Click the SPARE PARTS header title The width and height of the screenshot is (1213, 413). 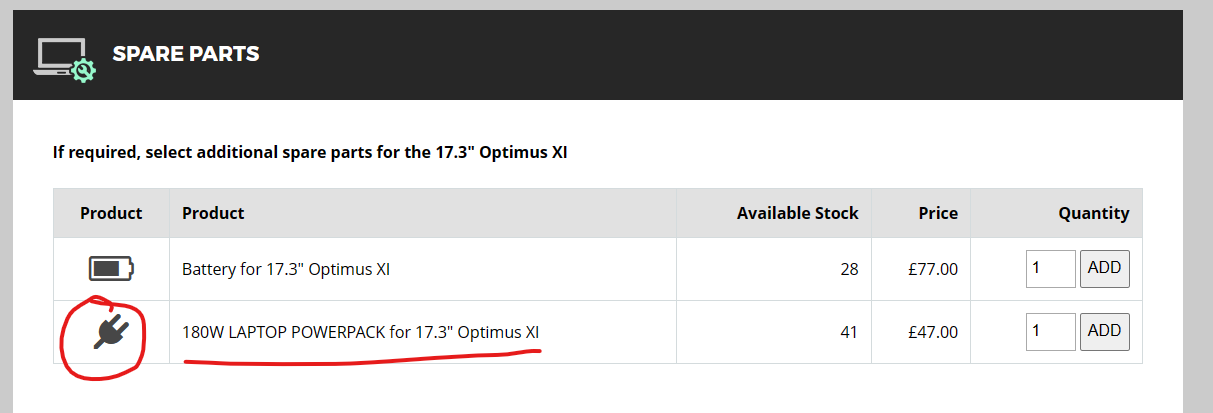186,54
